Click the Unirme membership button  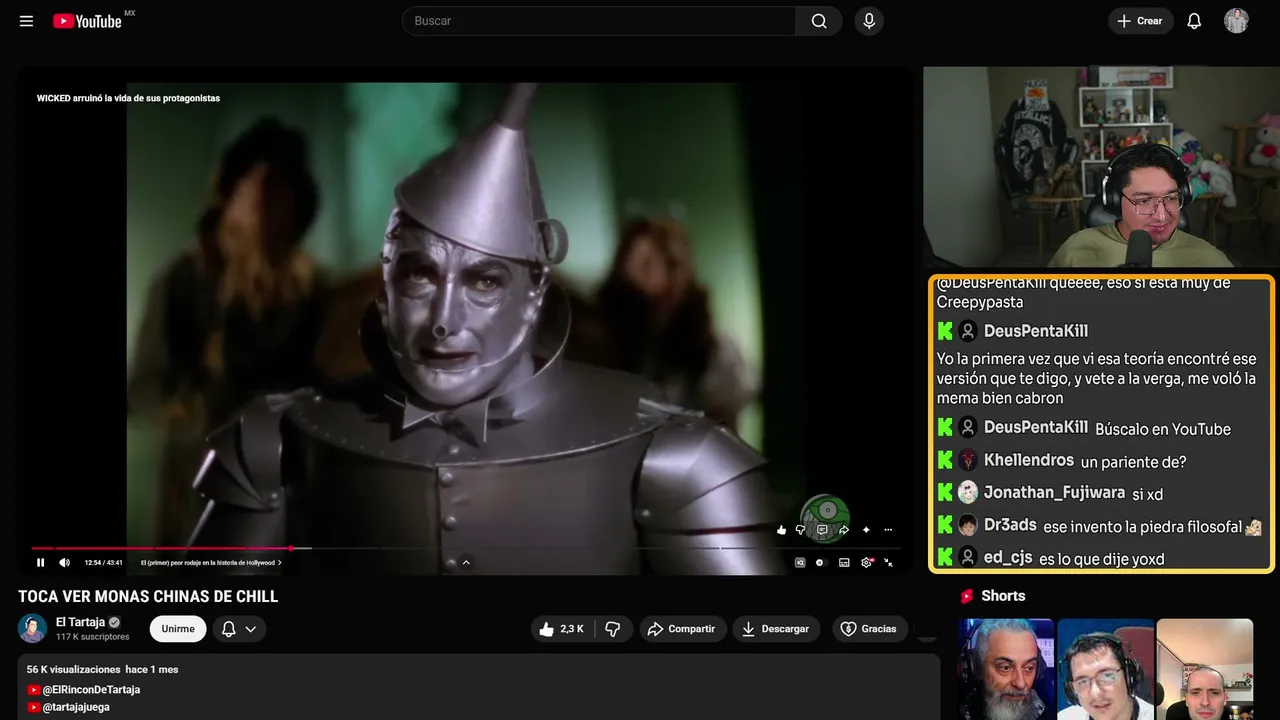[x=178, y=629]
